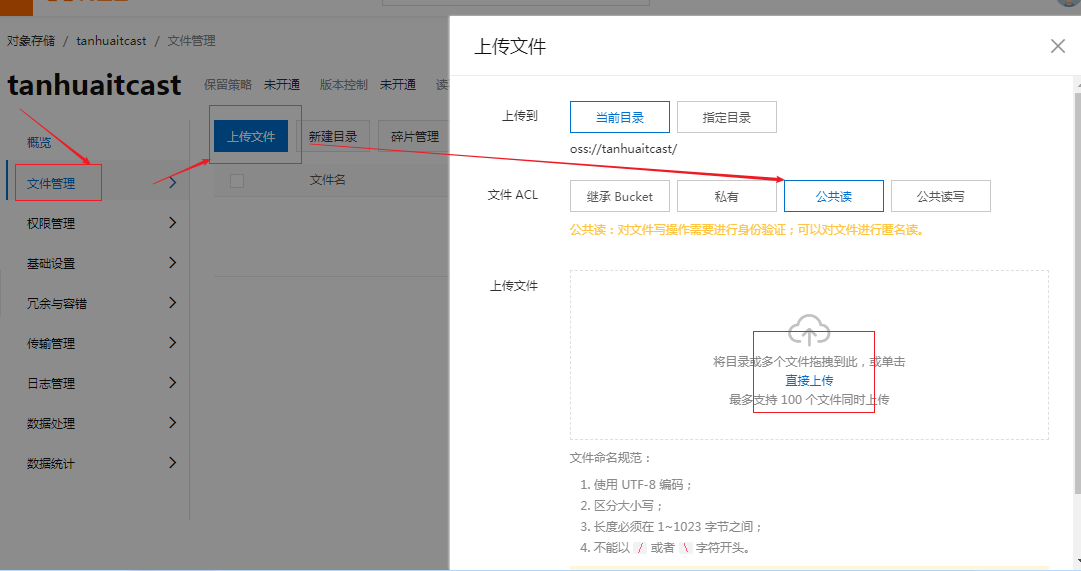Click the 上传文件 button in toolbar
This screenshot has height=571, width=1081.
(251, 137)
